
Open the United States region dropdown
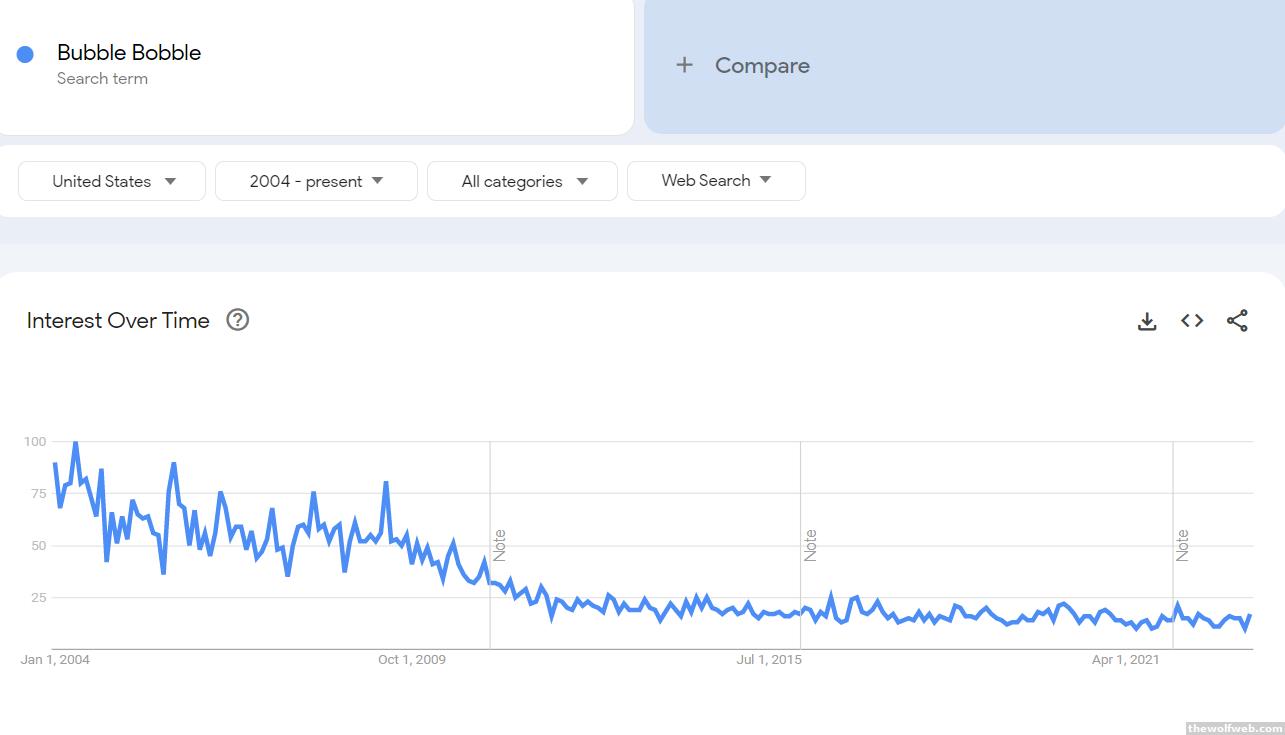coord(112,181)
